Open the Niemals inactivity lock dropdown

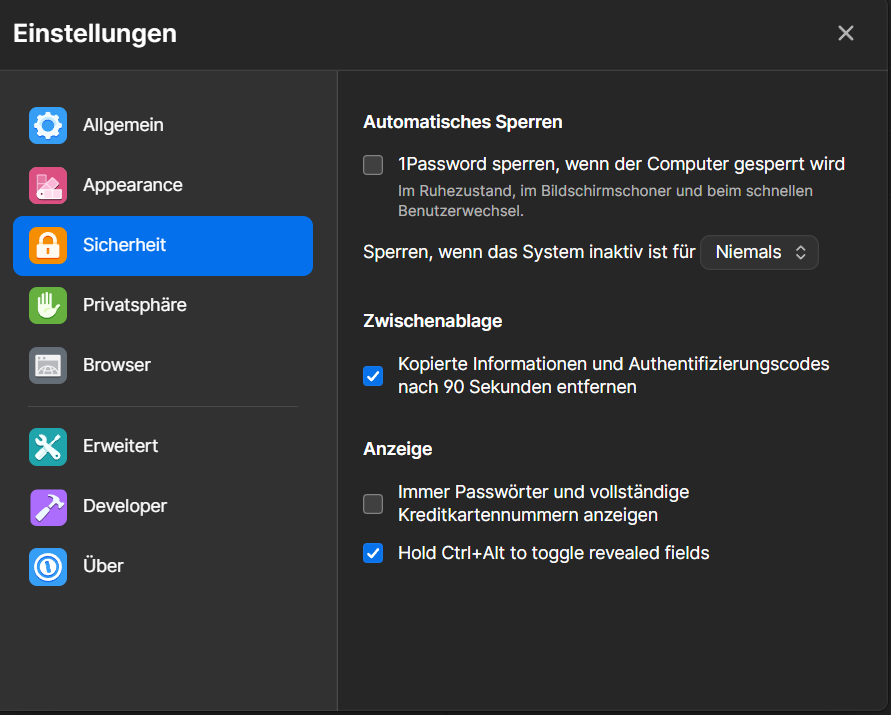coord(758,253)
